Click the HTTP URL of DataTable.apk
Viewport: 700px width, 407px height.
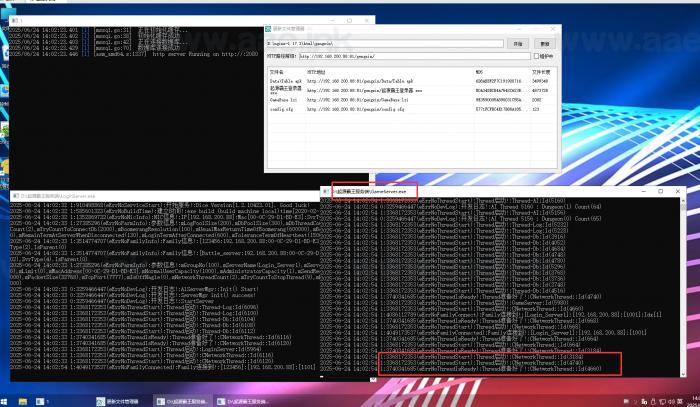[x=360, y=81]
